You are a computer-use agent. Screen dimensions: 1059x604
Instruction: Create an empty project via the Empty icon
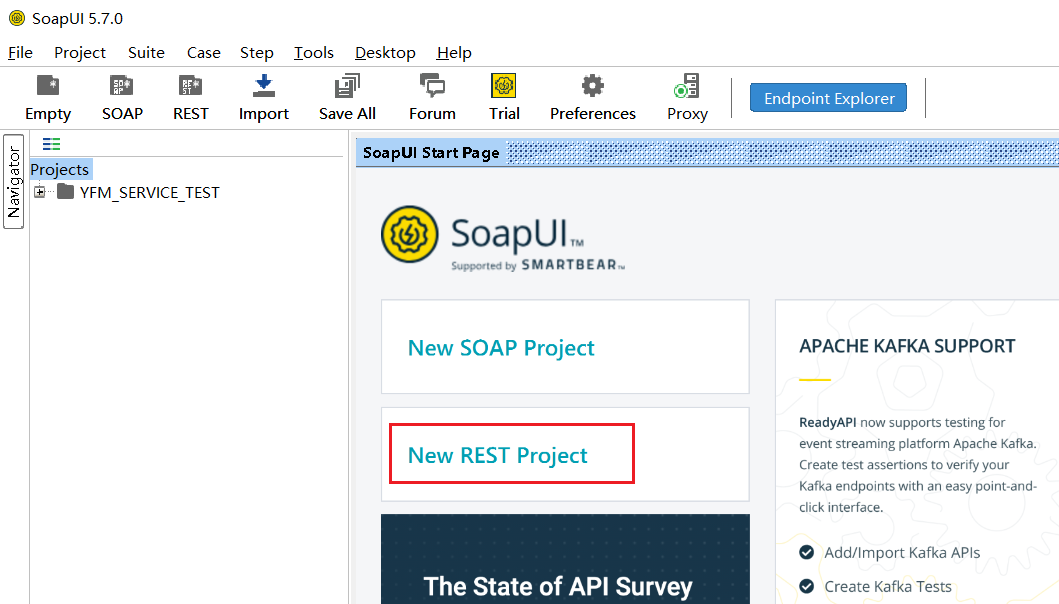click(47, 95)
